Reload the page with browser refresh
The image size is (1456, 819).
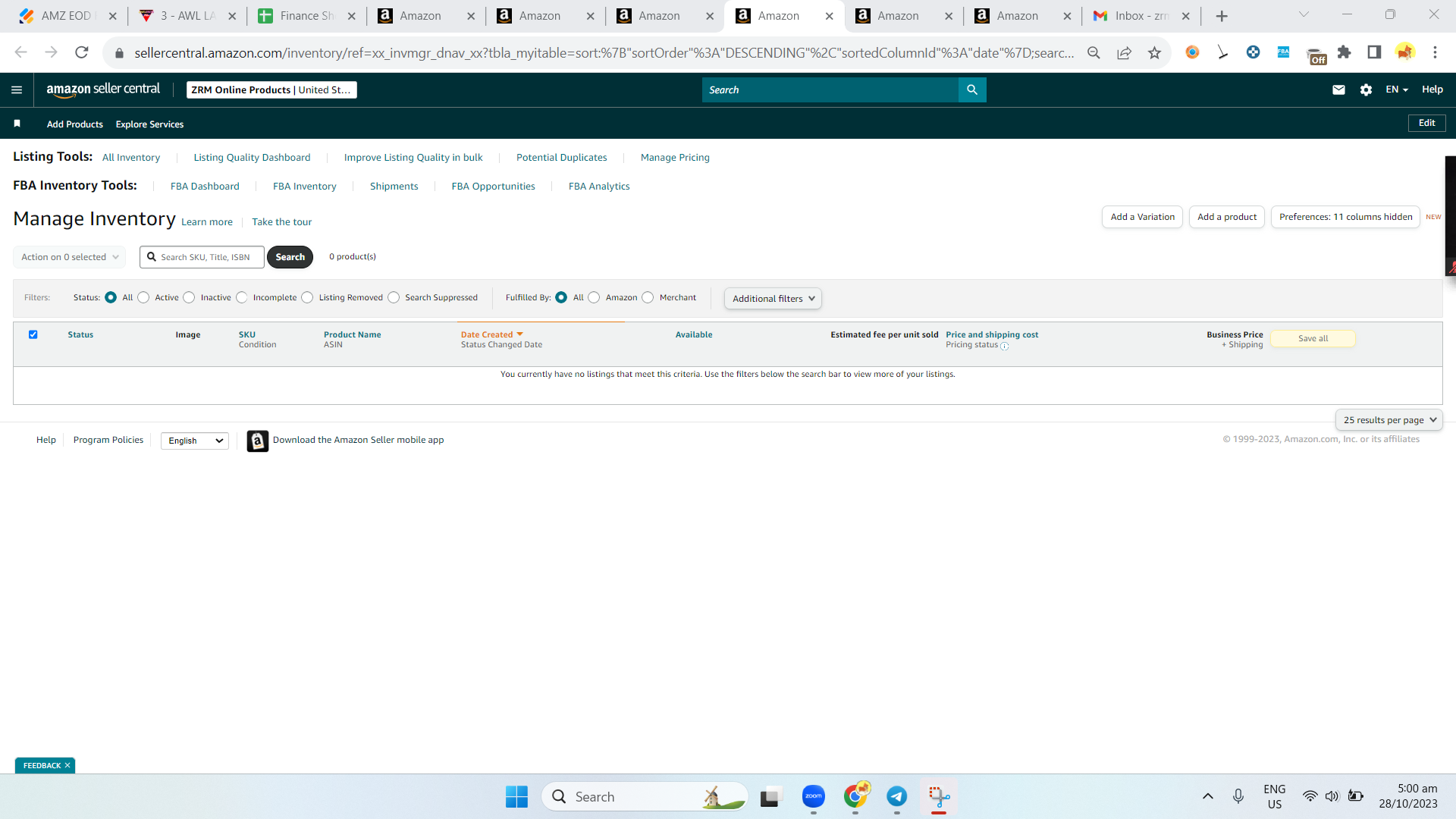(82, 52)
